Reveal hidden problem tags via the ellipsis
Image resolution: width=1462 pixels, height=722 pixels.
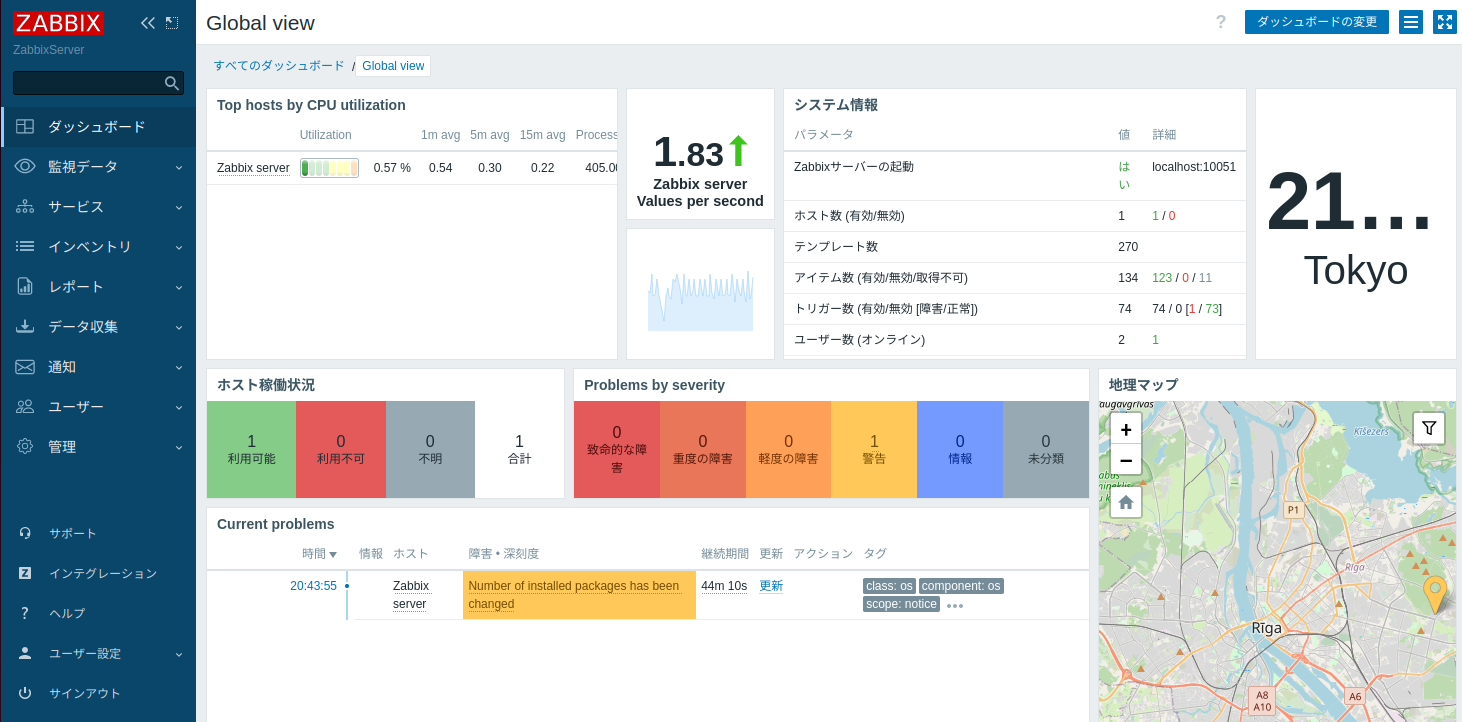click(953, 604)
